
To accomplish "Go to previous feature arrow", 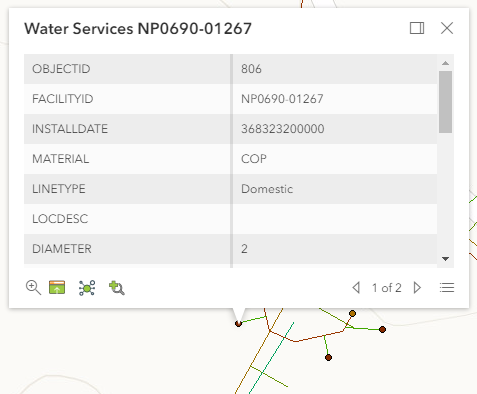I will pos(356,288).
